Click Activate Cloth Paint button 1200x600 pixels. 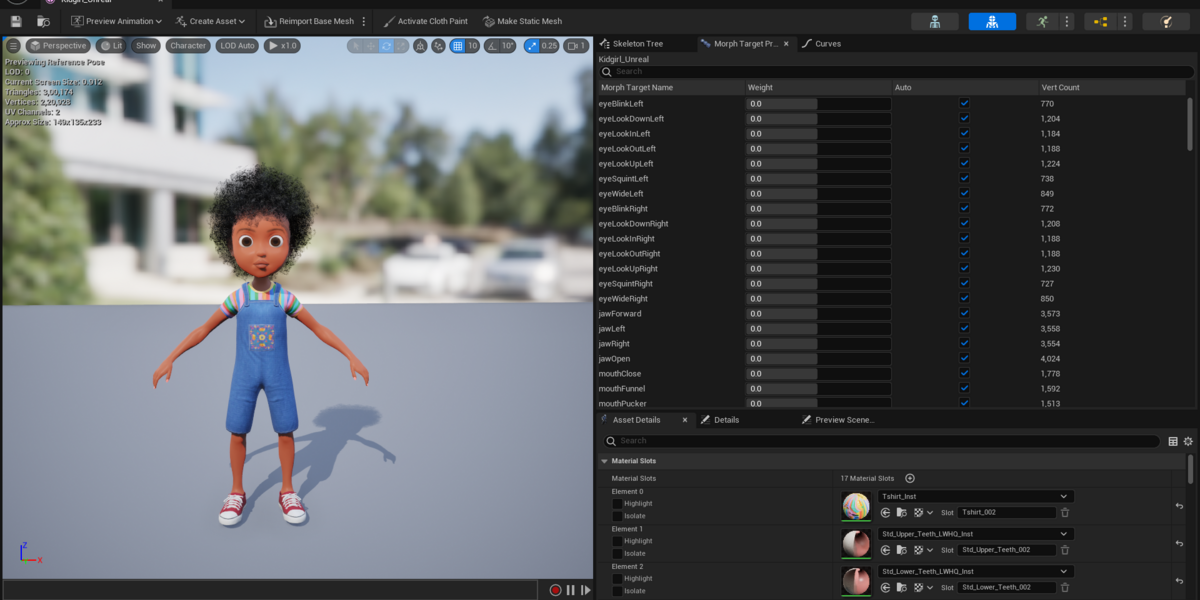point(425,21)
